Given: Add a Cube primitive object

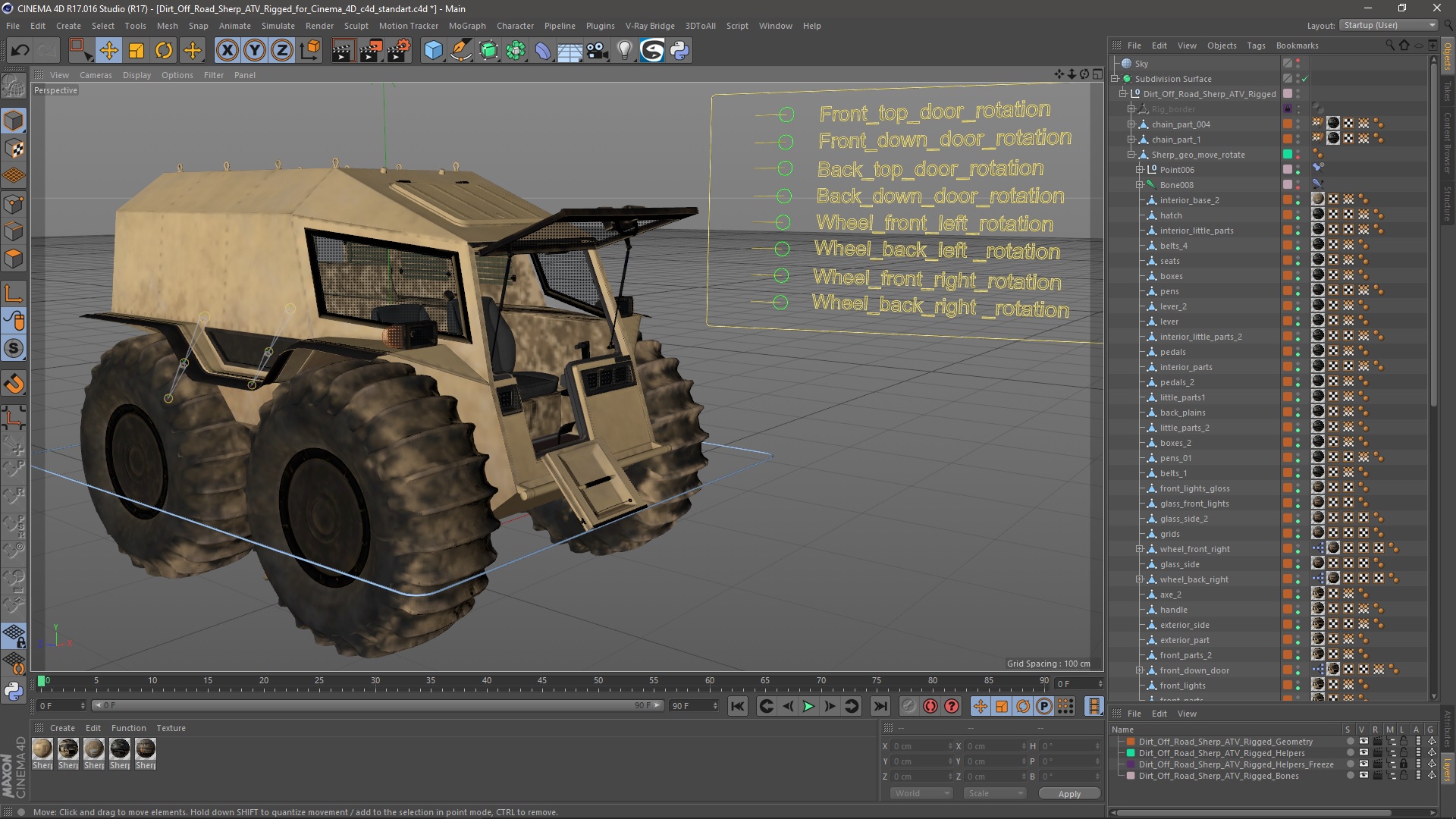Looking at the screenshot, I should (x=433, y=51).
